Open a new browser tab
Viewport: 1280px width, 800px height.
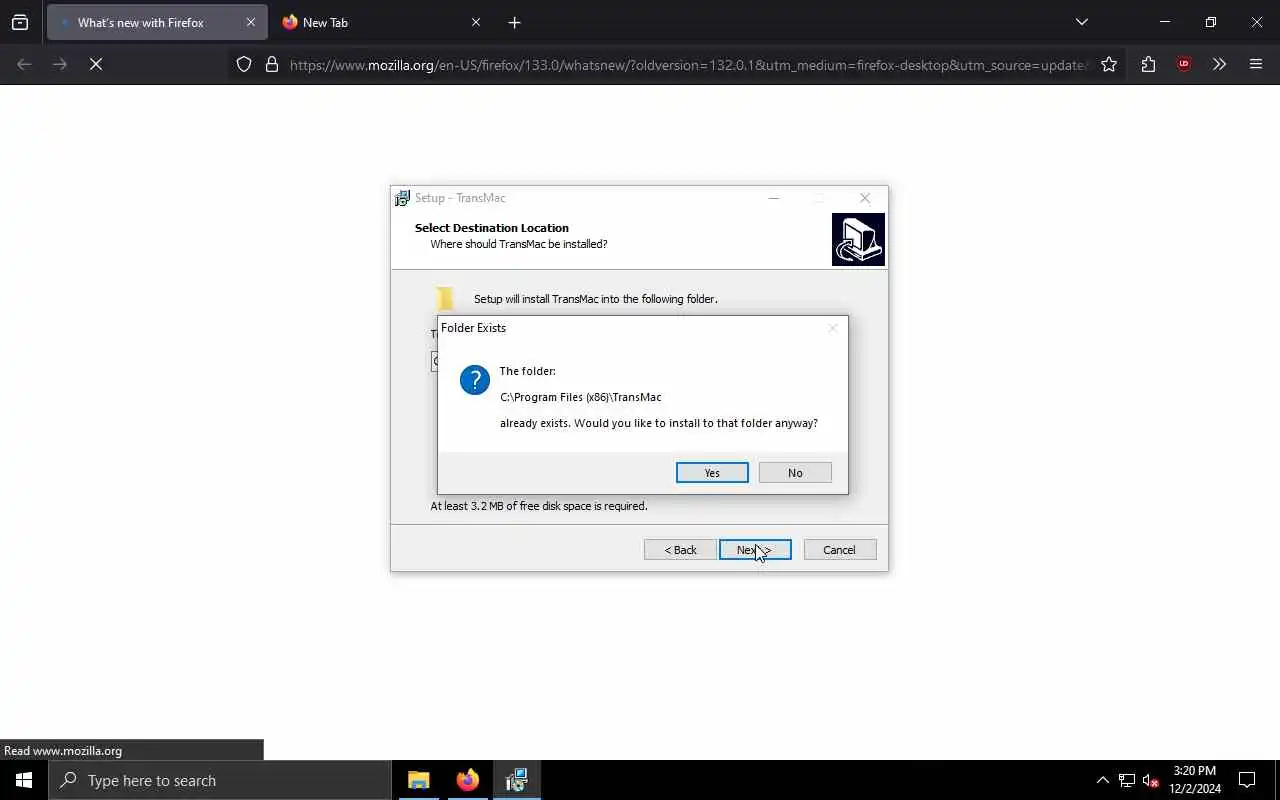coord(515,22)
